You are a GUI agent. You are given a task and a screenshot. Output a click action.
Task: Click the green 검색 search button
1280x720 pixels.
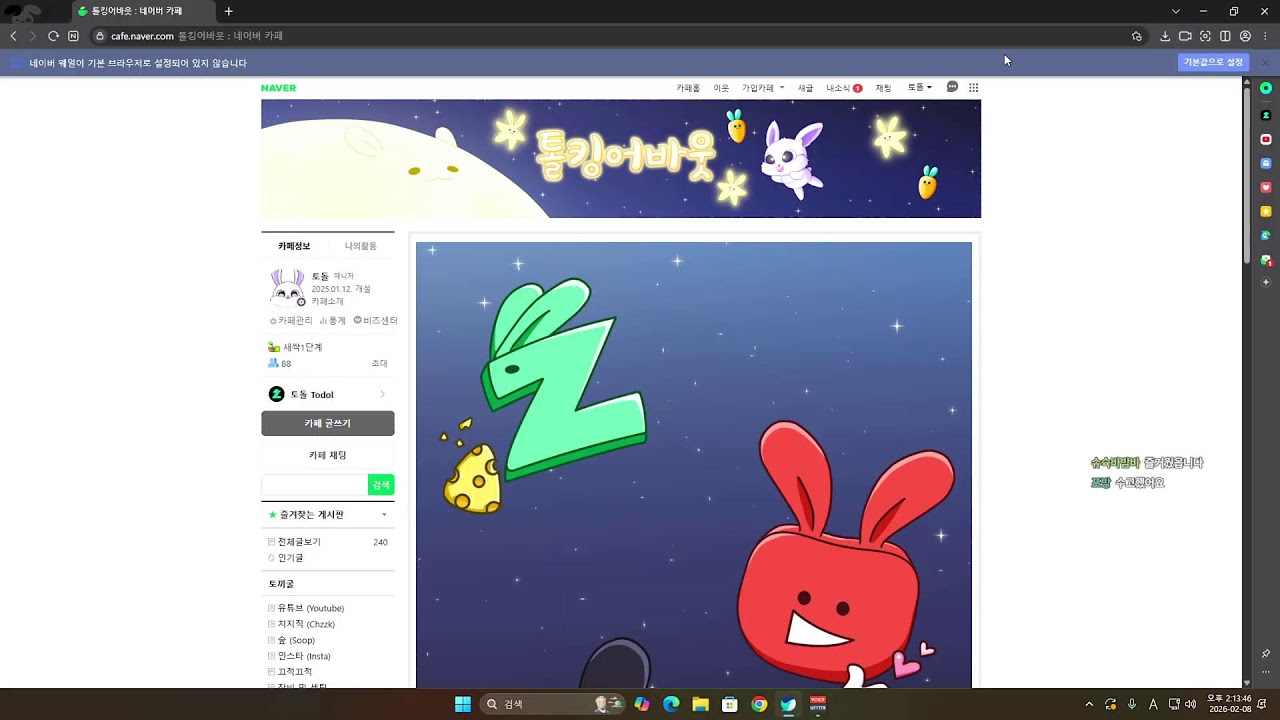381,485
